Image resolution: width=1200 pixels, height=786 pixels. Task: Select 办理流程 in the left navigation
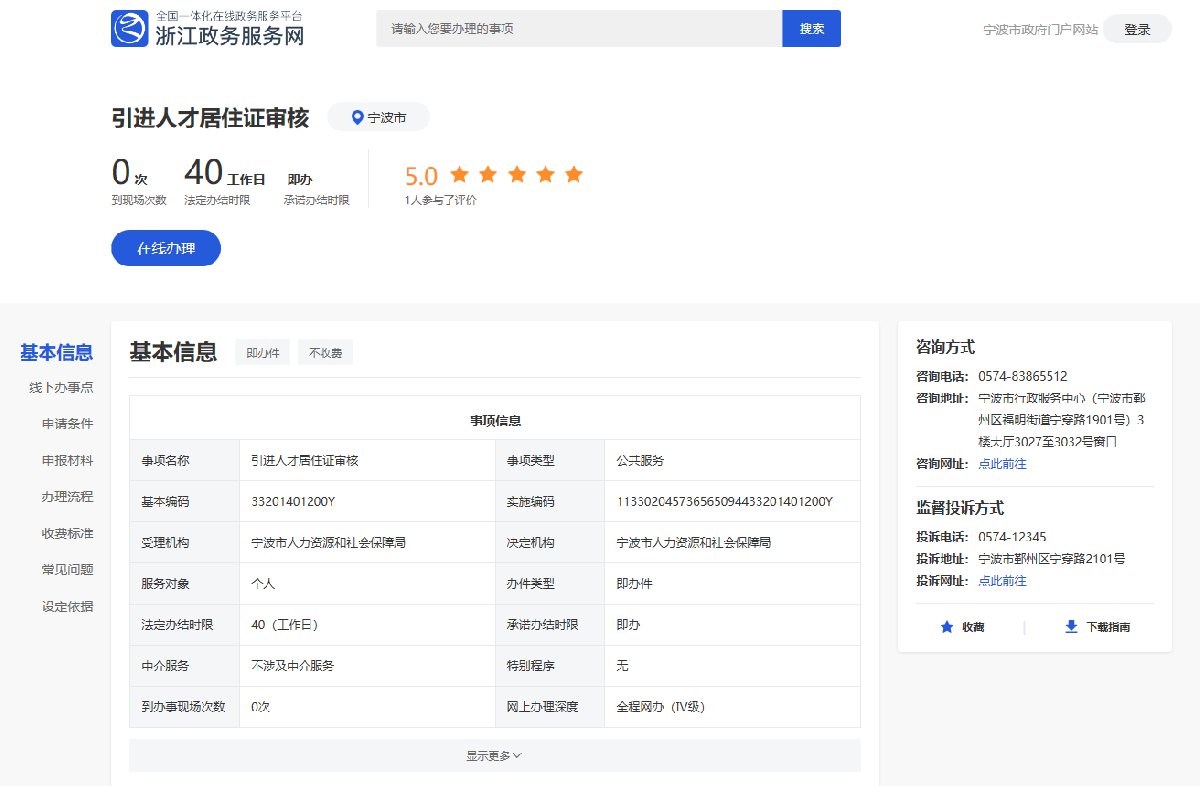67,497
